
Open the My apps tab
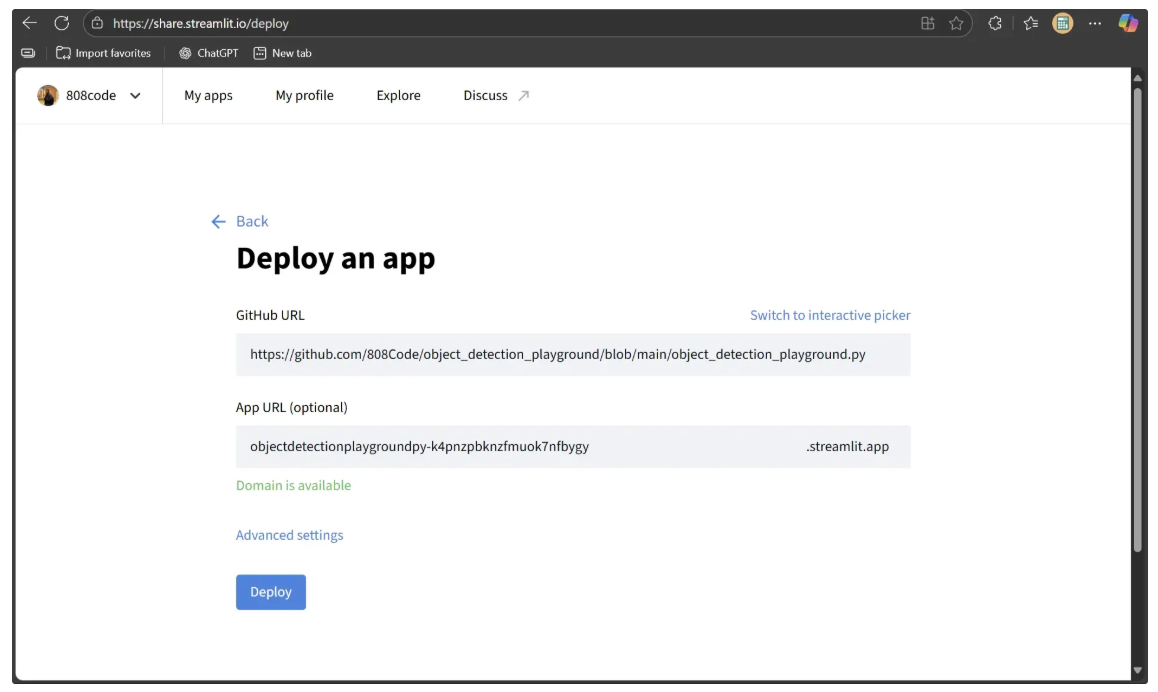coord(208,96)
